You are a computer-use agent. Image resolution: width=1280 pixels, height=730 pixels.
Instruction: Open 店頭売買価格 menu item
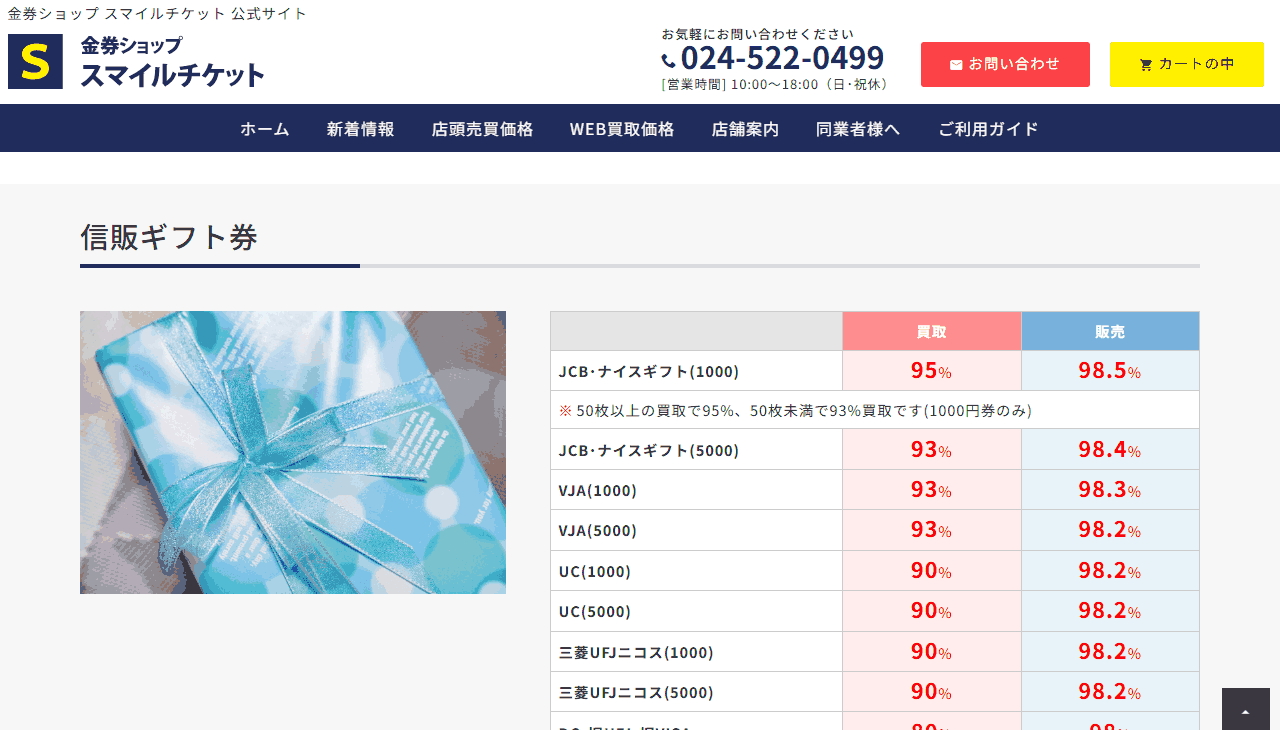(482, 129)
